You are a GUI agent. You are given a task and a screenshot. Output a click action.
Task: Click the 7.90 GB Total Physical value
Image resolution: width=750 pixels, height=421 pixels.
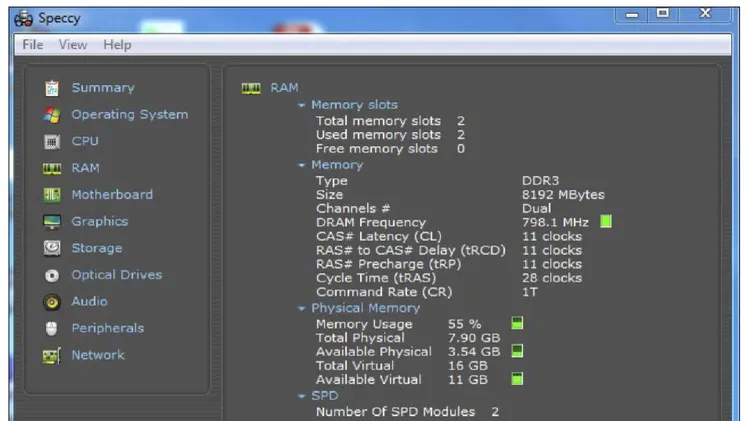pyautogui.click(x=474, y=338)
